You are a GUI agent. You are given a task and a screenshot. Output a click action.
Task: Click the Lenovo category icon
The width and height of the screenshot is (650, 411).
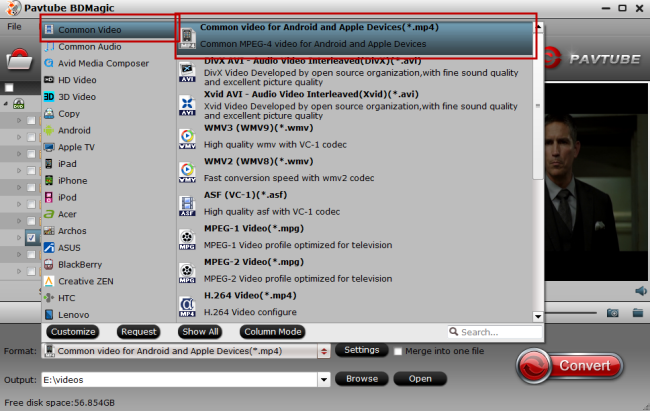click(x=49, y=314)
